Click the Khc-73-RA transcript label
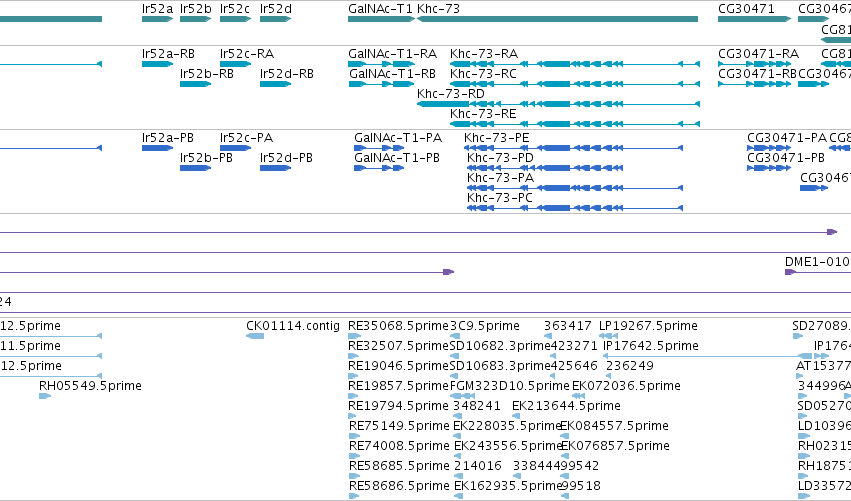The width and height of the screenshot is (851, 501). (484, 54)
